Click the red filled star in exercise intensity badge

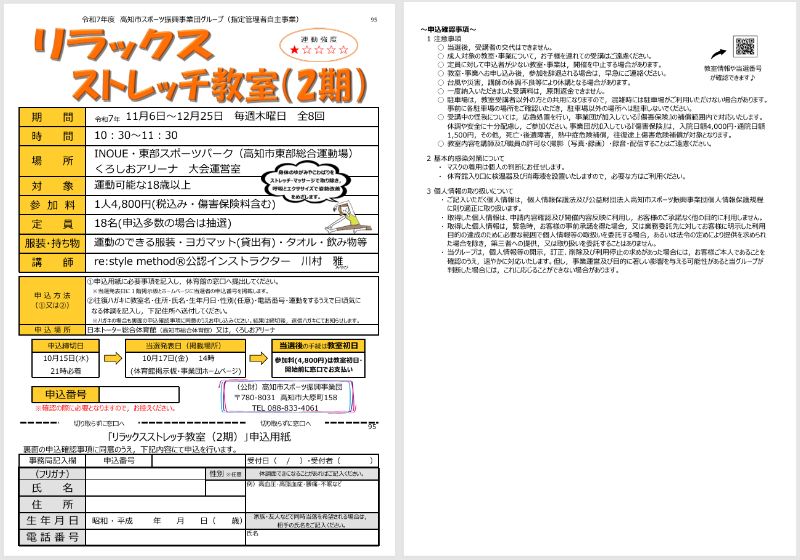294,48
